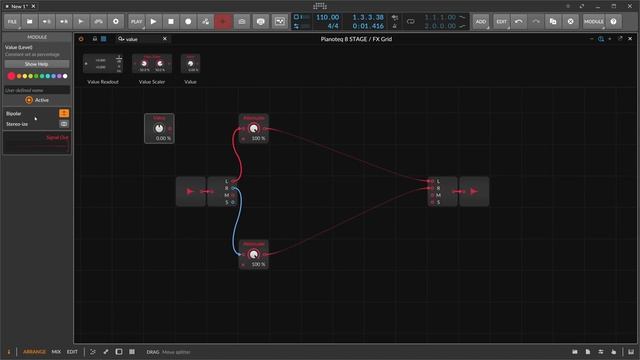The width and height of the screenshot is (640, 360).
Task: Switch to ARRANGE view
Action: click(34, 352)
